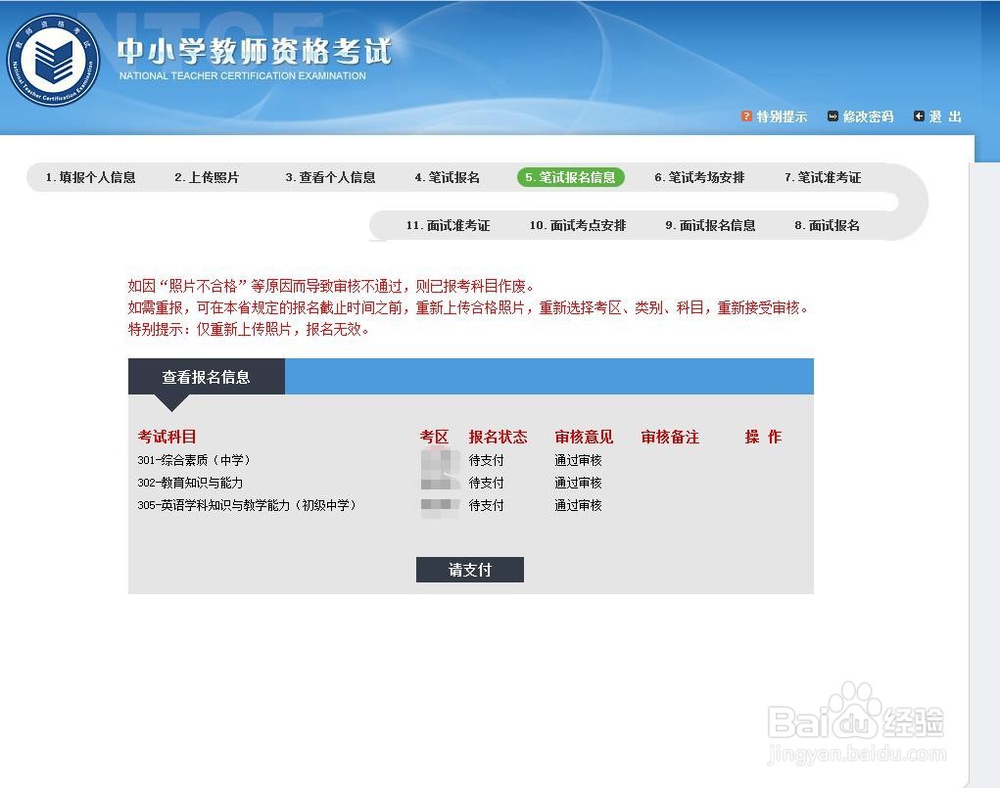
Task: Click the 请支付 payment button
Action: coord(469,569)
